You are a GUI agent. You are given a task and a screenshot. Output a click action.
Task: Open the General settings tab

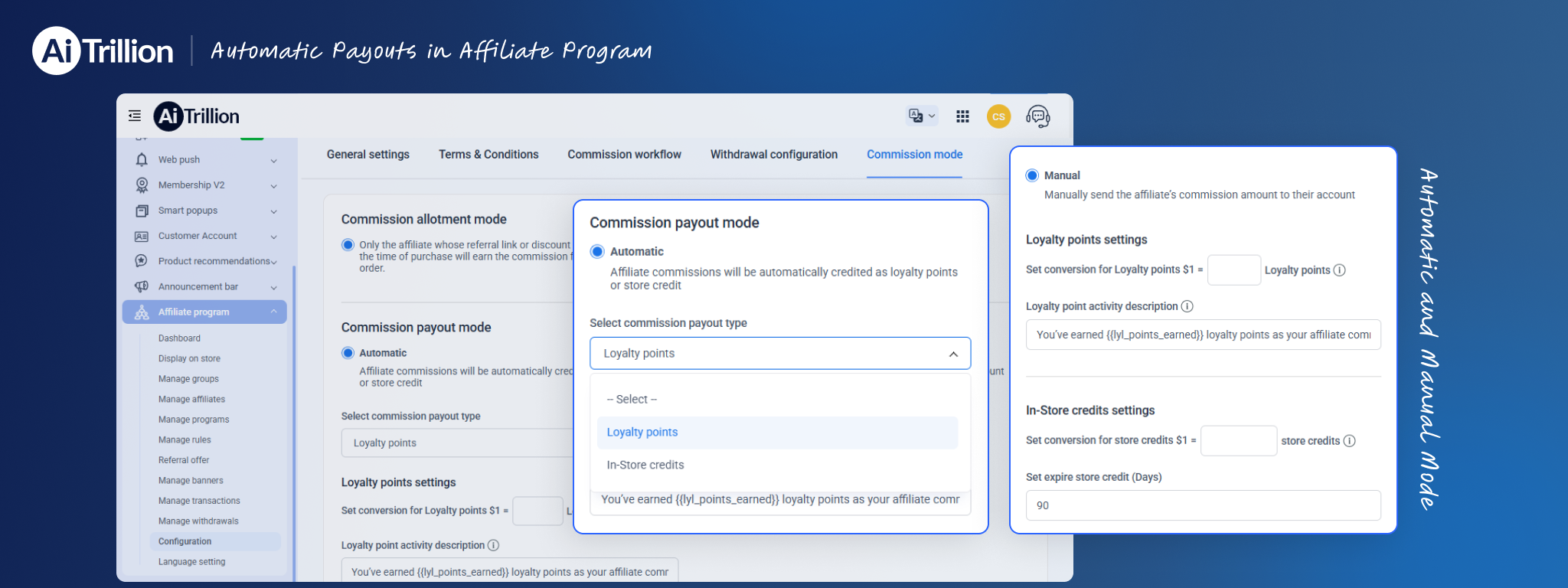pos(368,155)
